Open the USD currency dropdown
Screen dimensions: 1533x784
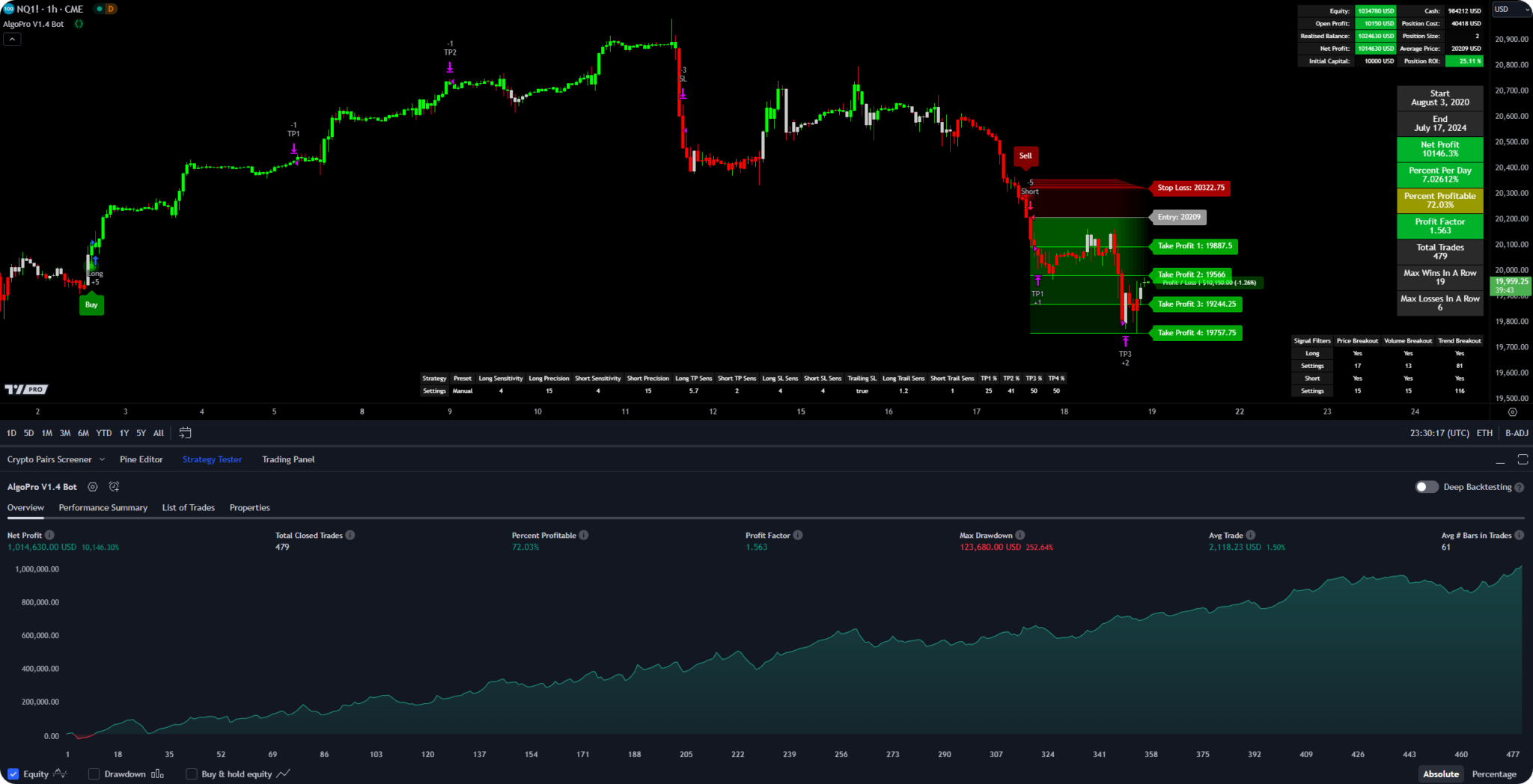pyautogui.click(x=1511, y=10)
